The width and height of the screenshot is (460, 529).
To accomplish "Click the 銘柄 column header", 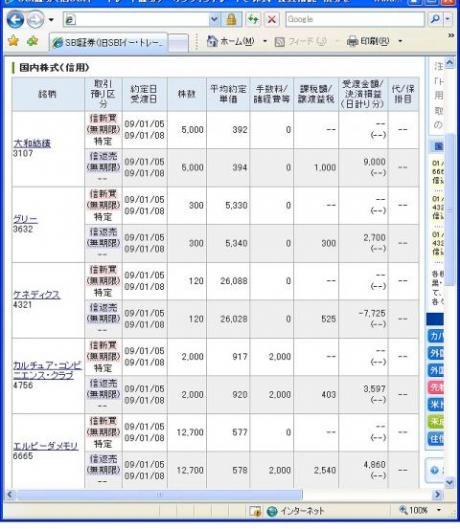I will 48,94.
